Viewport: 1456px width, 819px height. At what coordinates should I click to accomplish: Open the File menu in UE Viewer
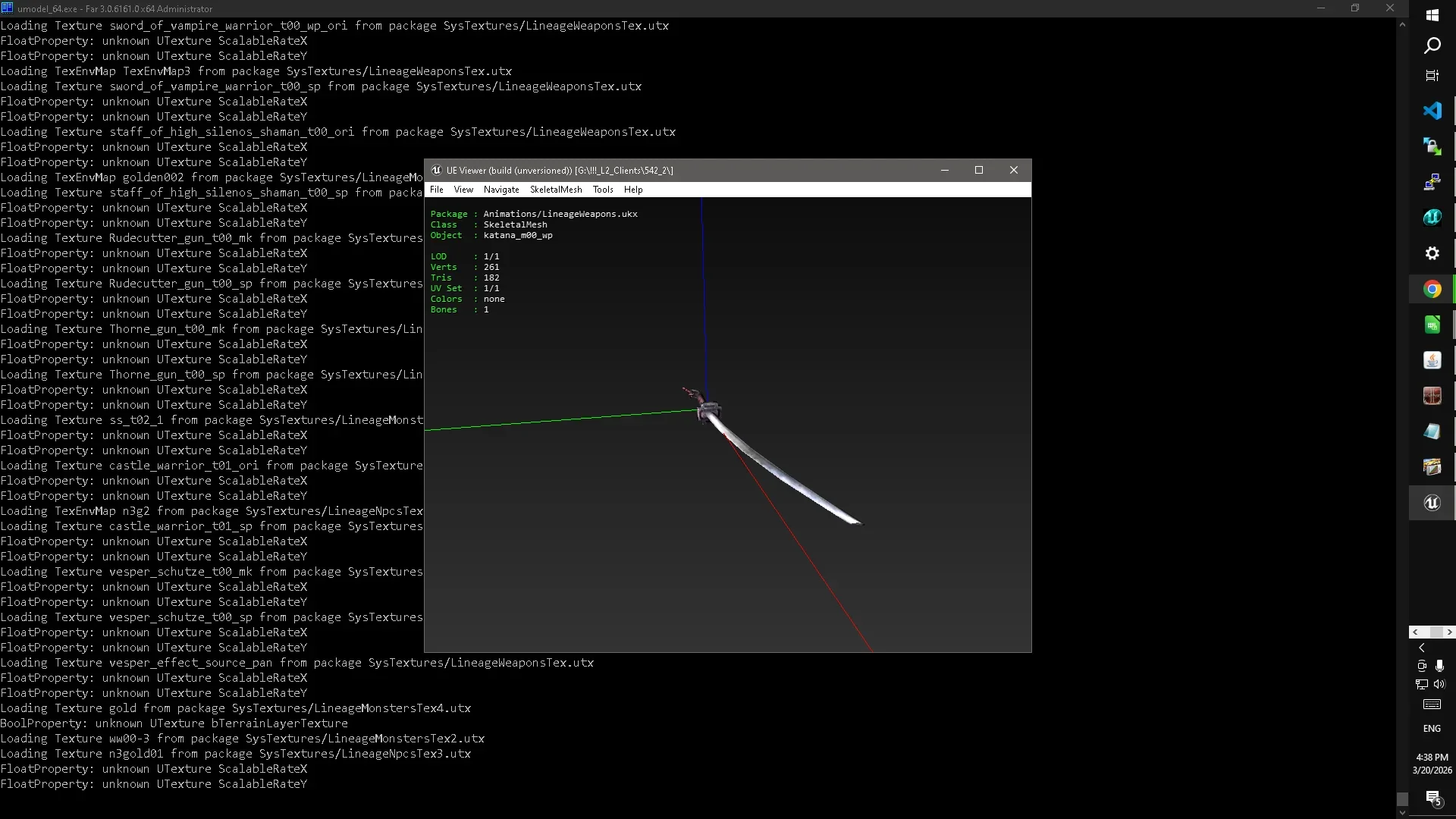tap(437, 190)
